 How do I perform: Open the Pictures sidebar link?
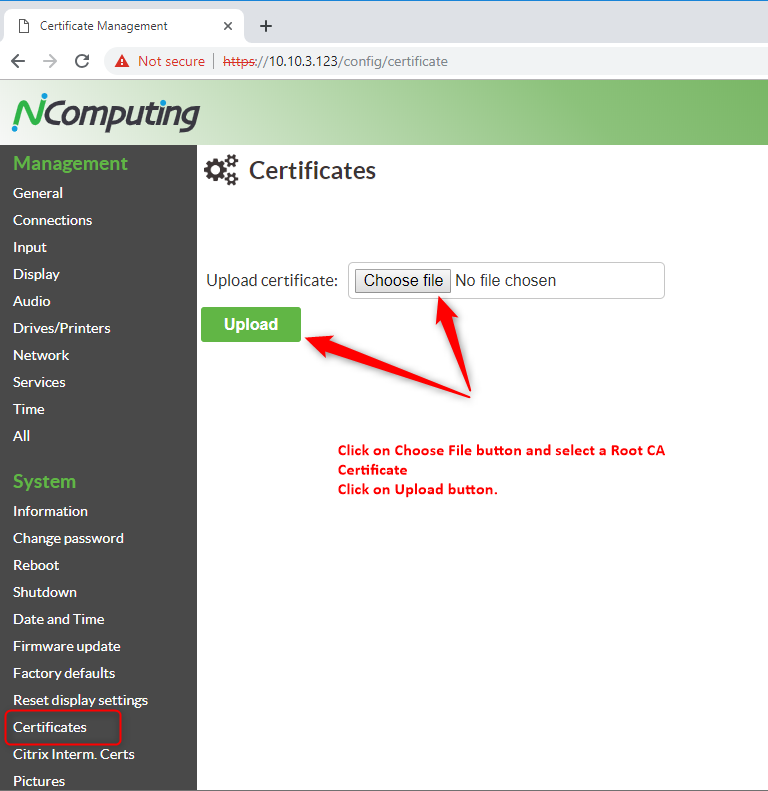(x=39, y=781)
